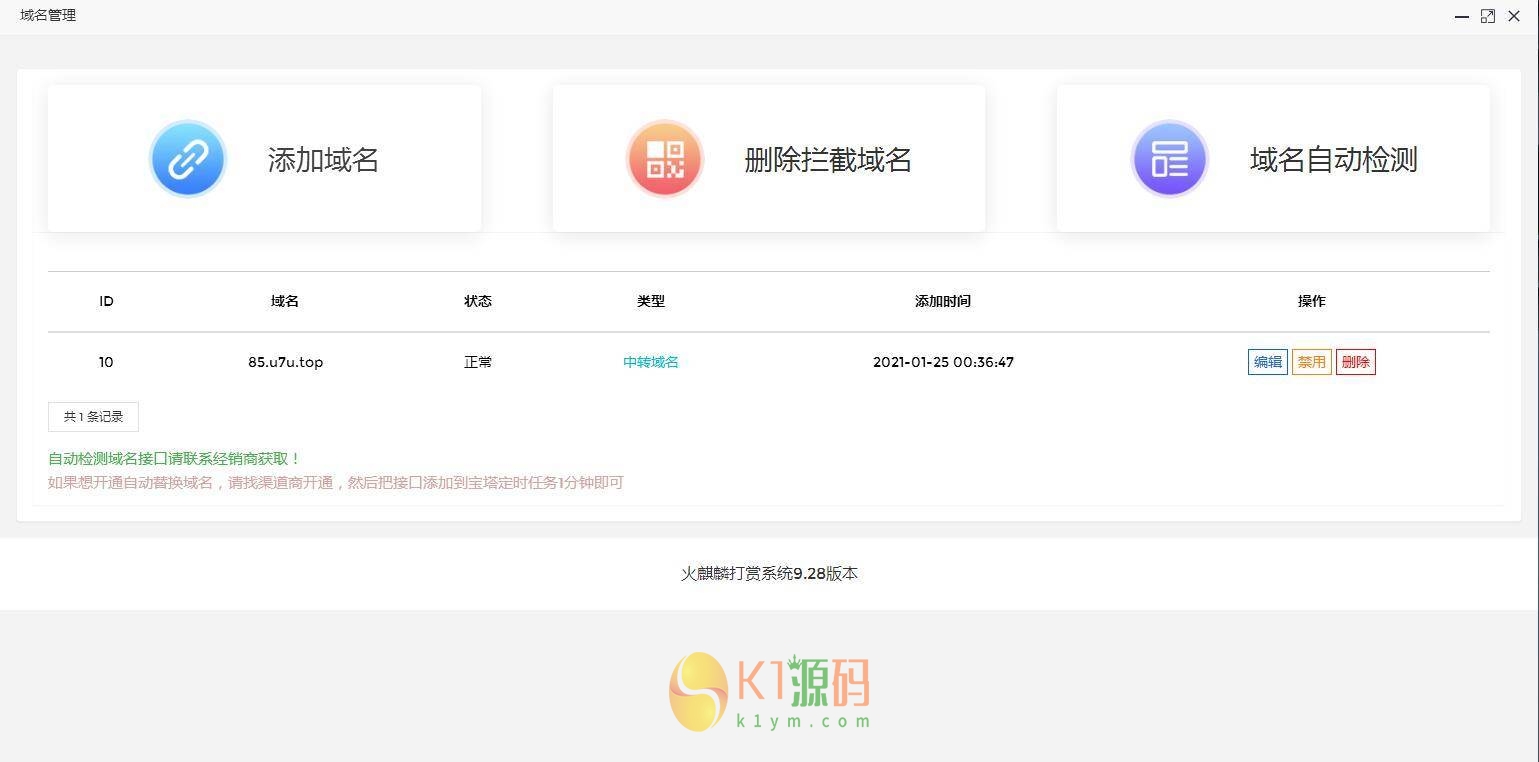Open 添加域名 to add a new domain
The image size is (1539, 762).
[x=322, y=160]
